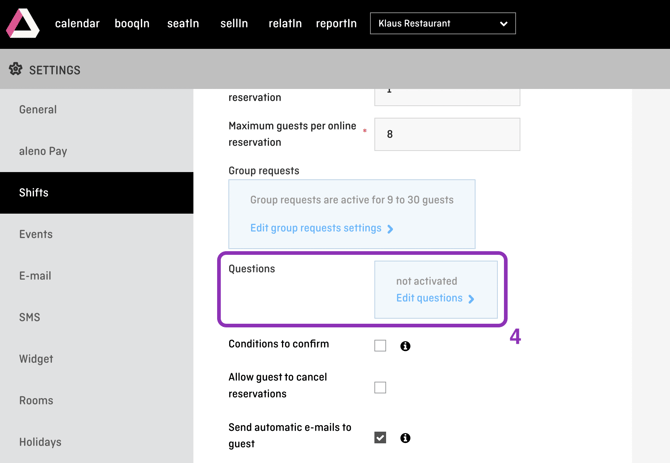Open reportIn in top navigation
This screenshot has width=670, height=463.
coord(336,23)
